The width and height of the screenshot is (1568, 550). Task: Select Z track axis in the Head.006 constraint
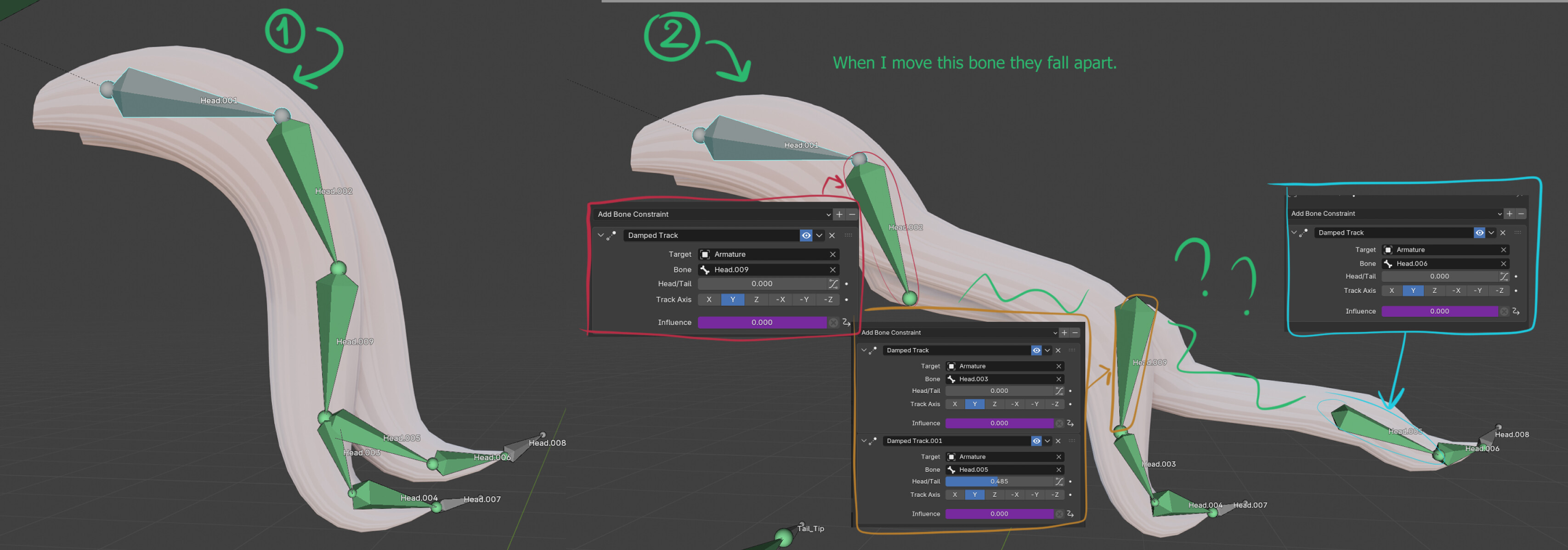point(1435,291)
